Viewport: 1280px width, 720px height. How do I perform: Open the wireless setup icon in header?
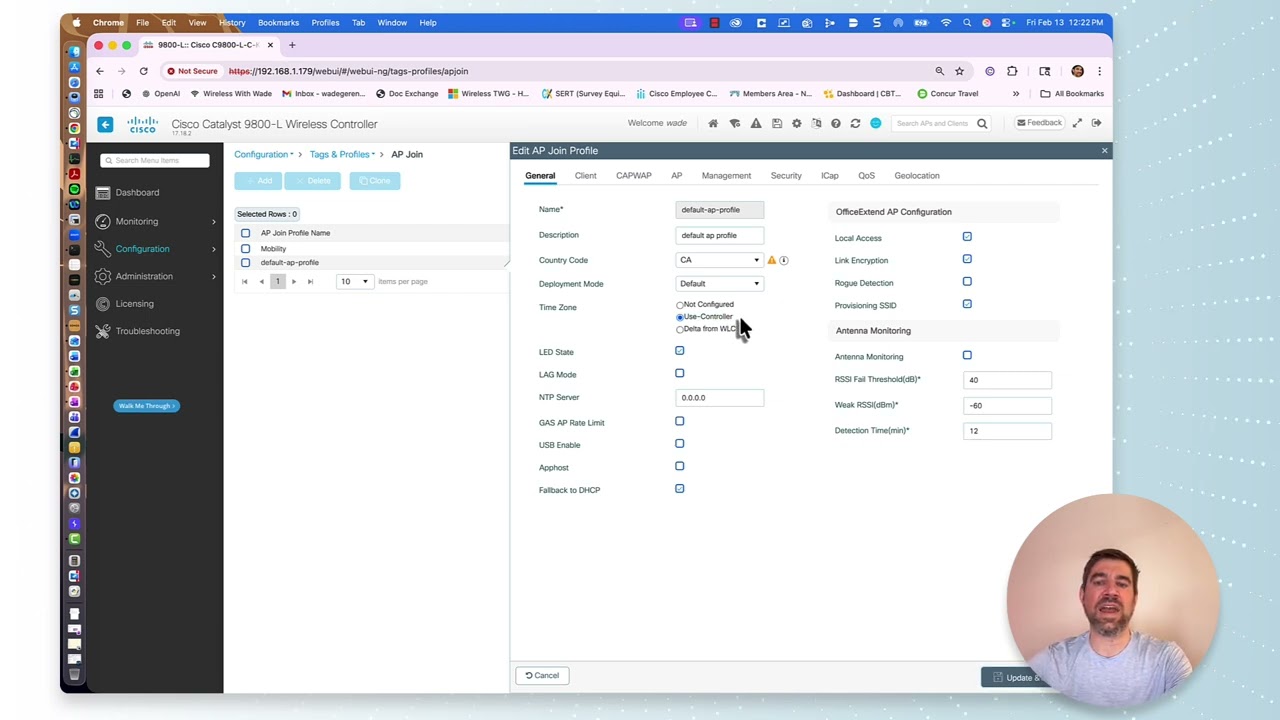pyautogui.click(x=735, y=123)
